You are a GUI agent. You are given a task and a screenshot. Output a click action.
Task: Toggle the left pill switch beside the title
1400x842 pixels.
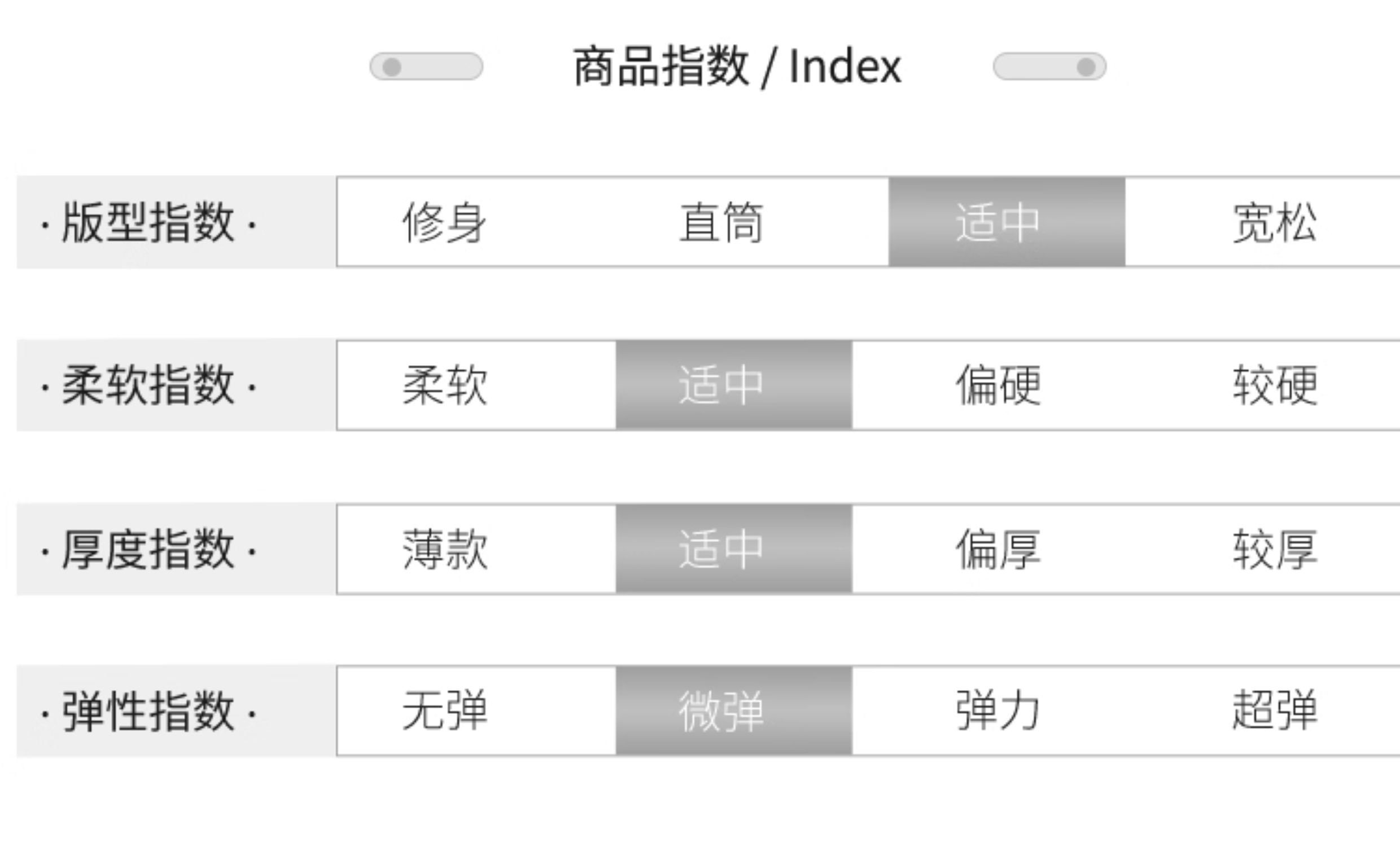pyautogui.click(x=426, y=67)
